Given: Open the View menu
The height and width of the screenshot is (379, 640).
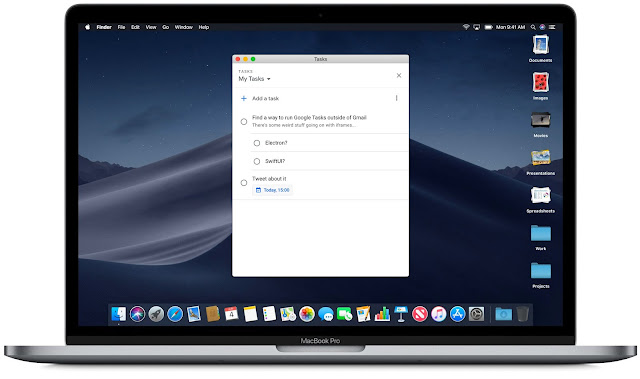Looking at the screenshot, I should click(151, 27).
